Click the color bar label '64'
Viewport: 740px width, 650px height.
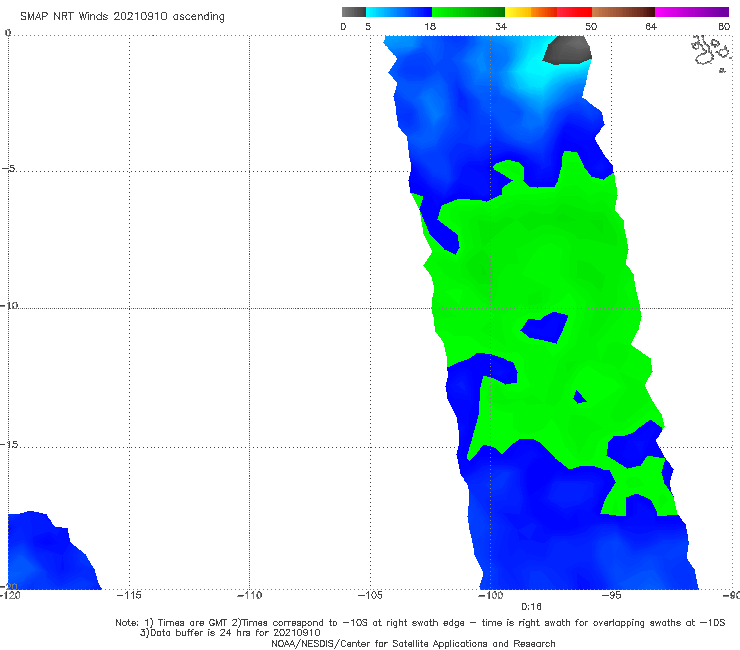point(651,26)
